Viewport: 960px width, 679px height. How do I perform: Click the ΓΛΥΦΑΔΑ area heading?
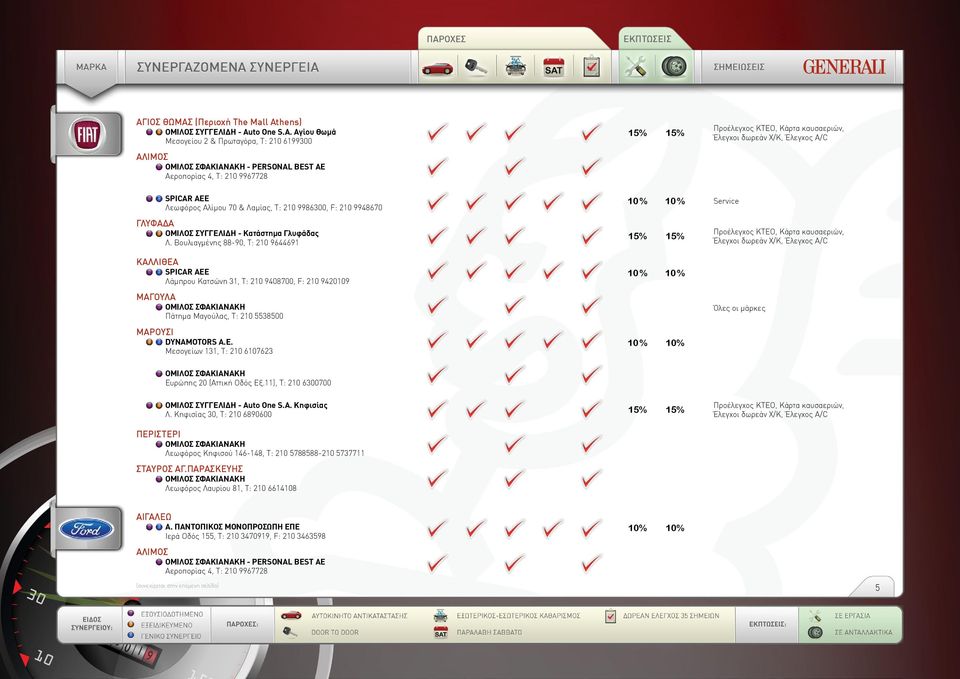[155, 223]
